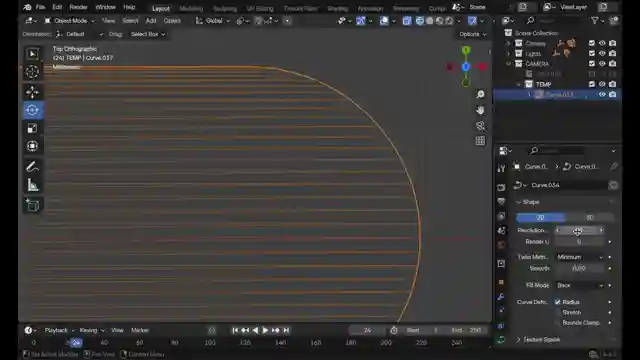Enable the Bounds Clamp checkbox

(558, 322)
